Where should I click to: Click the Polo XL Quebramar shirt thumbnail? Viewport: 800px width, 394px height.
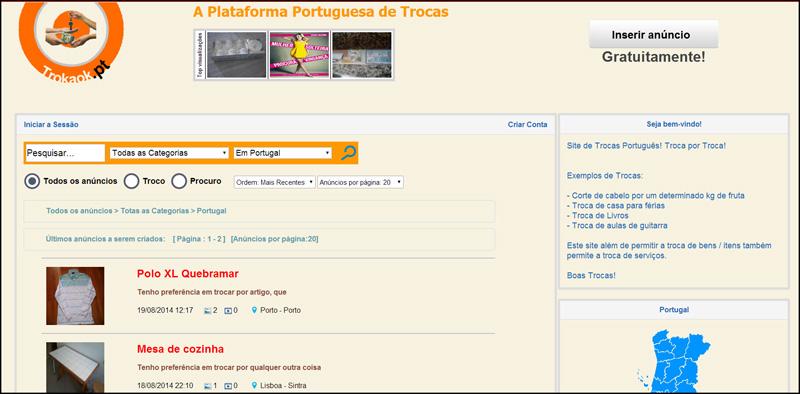(75, 296)
